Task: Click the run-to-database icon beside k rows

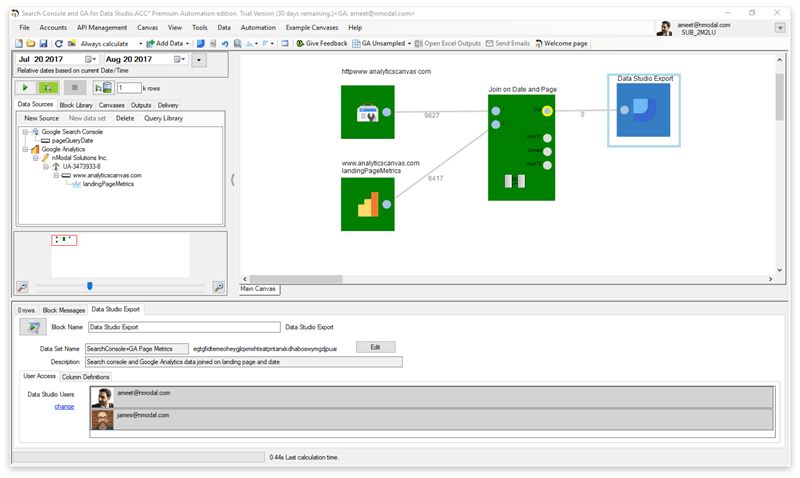Action: [x=104, y=88]
